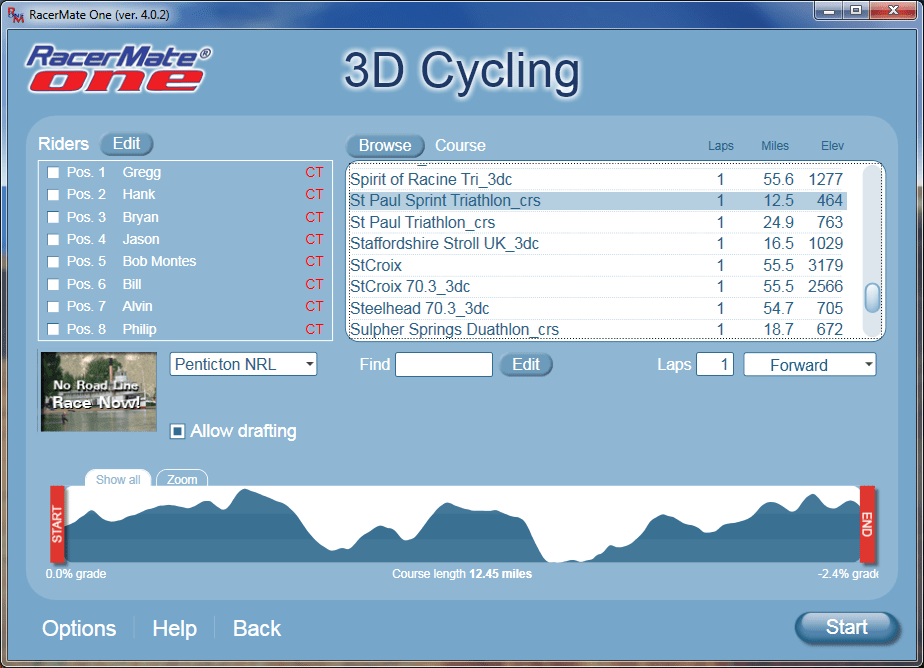The image size is (924, 668).
Task: Open the Penticton NRL dropdown
Action: pos(243,364)
